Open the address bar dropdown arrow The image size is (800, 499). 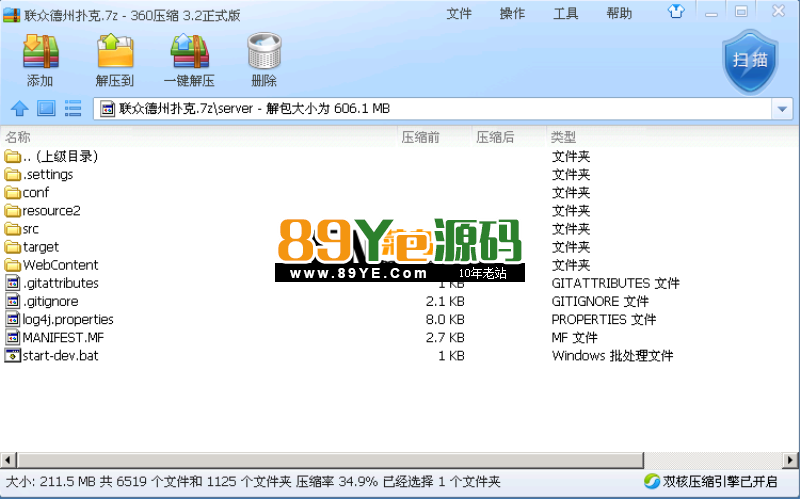(x=782, y=109)
